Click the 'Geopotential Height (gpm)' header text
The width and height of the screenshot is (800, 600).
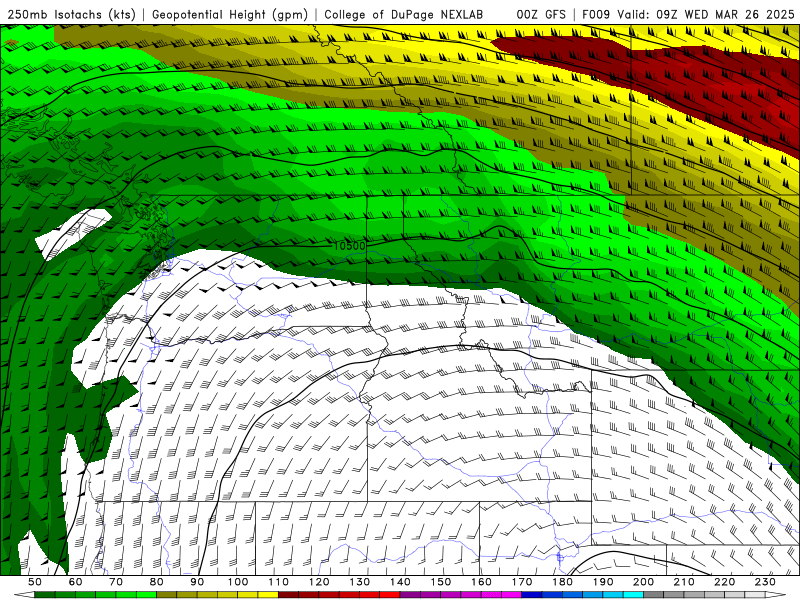click(x=230, y=15)
